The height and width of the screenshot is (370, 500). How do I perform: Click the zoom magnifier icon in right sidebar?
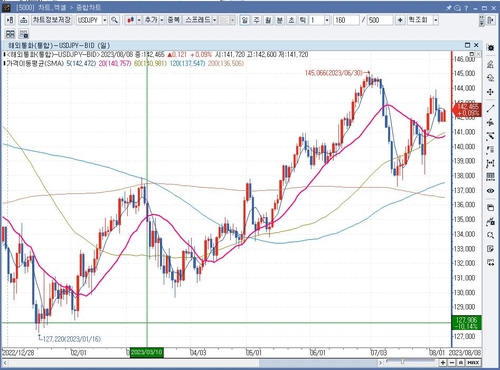click(490, 235)
